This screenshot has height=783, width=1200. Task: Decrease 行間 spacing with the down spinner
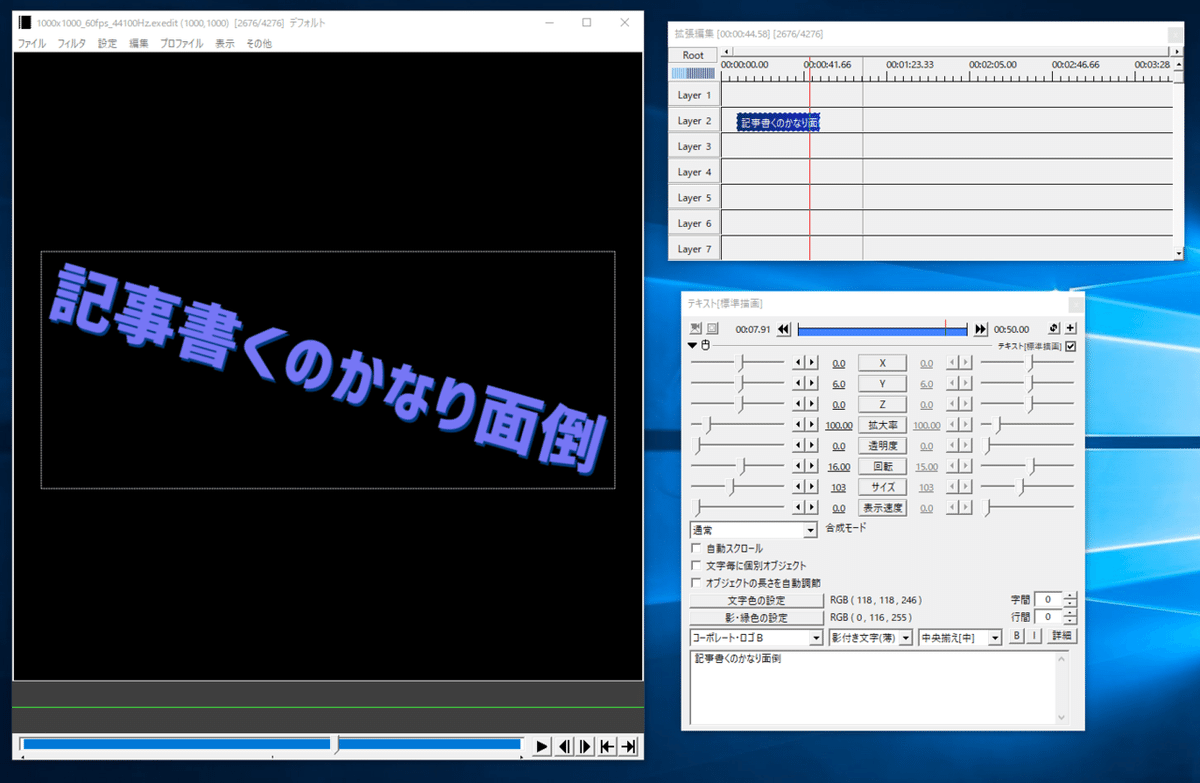coord(1070,622)
